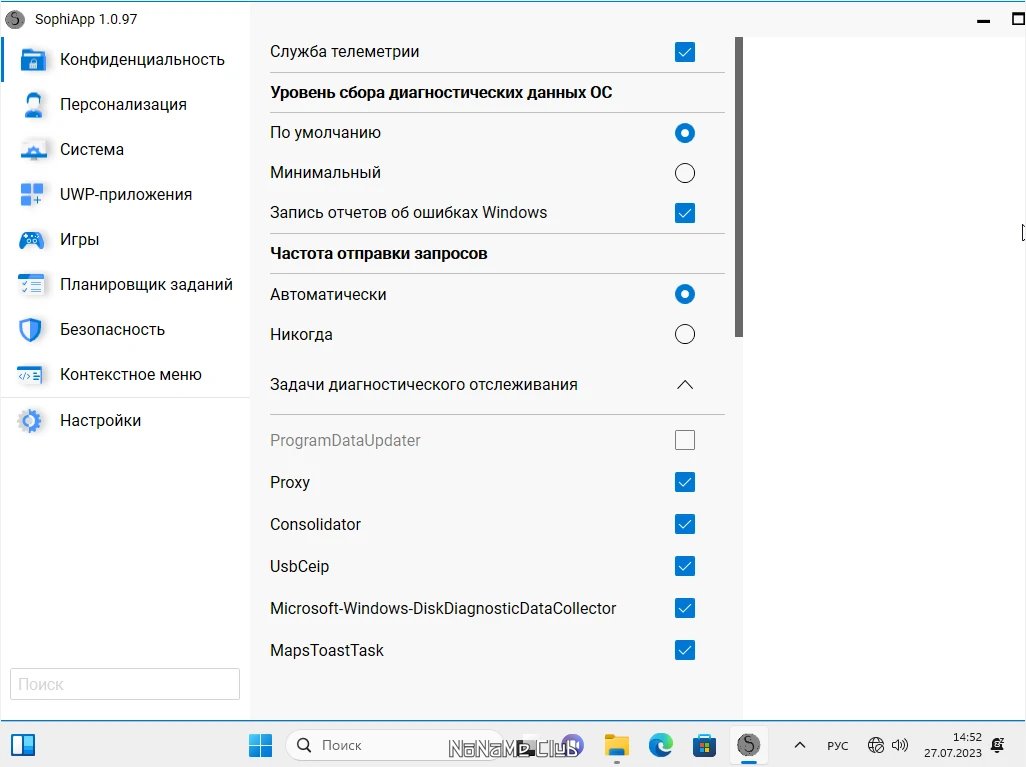This screenshot has width=1026, height=767.
Task: Switch to the Система section
Action: click(x=126, y=150)
